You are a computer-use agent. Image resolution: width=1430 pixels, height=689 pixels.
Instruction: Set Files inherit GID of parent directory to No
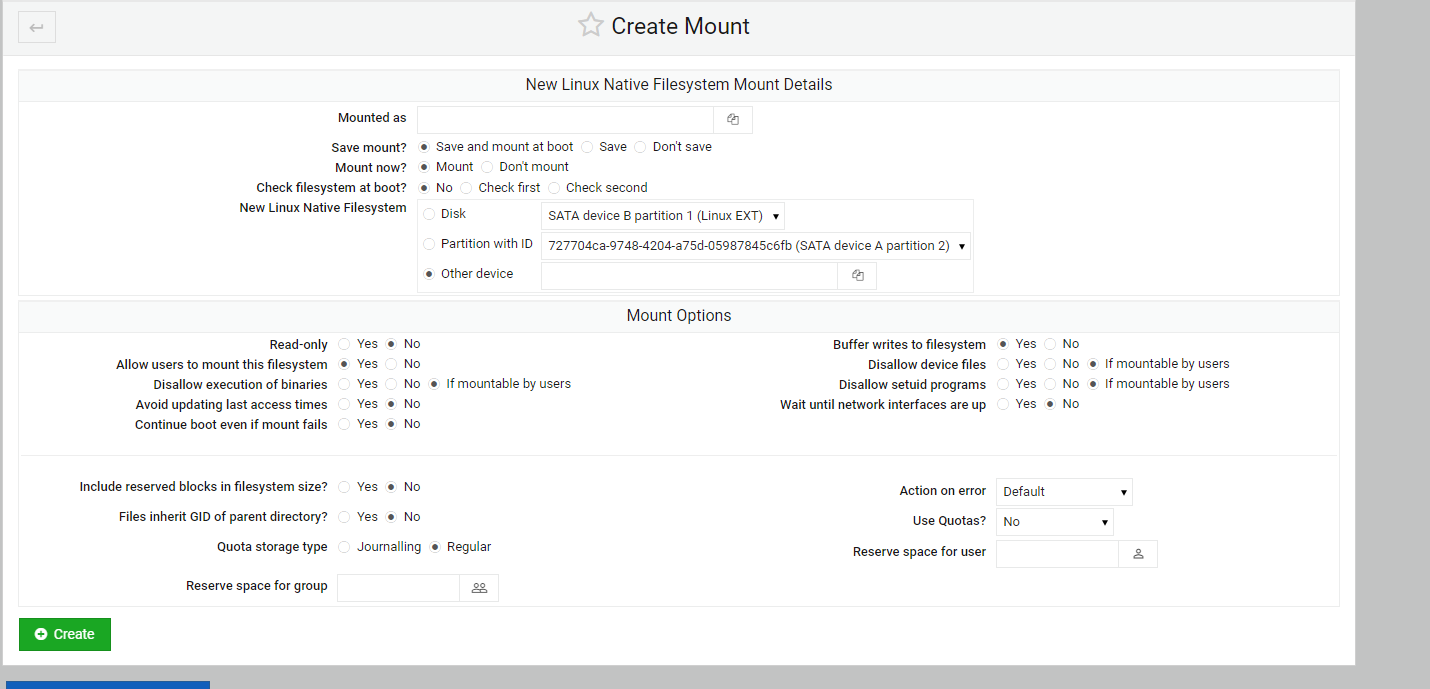392,517
